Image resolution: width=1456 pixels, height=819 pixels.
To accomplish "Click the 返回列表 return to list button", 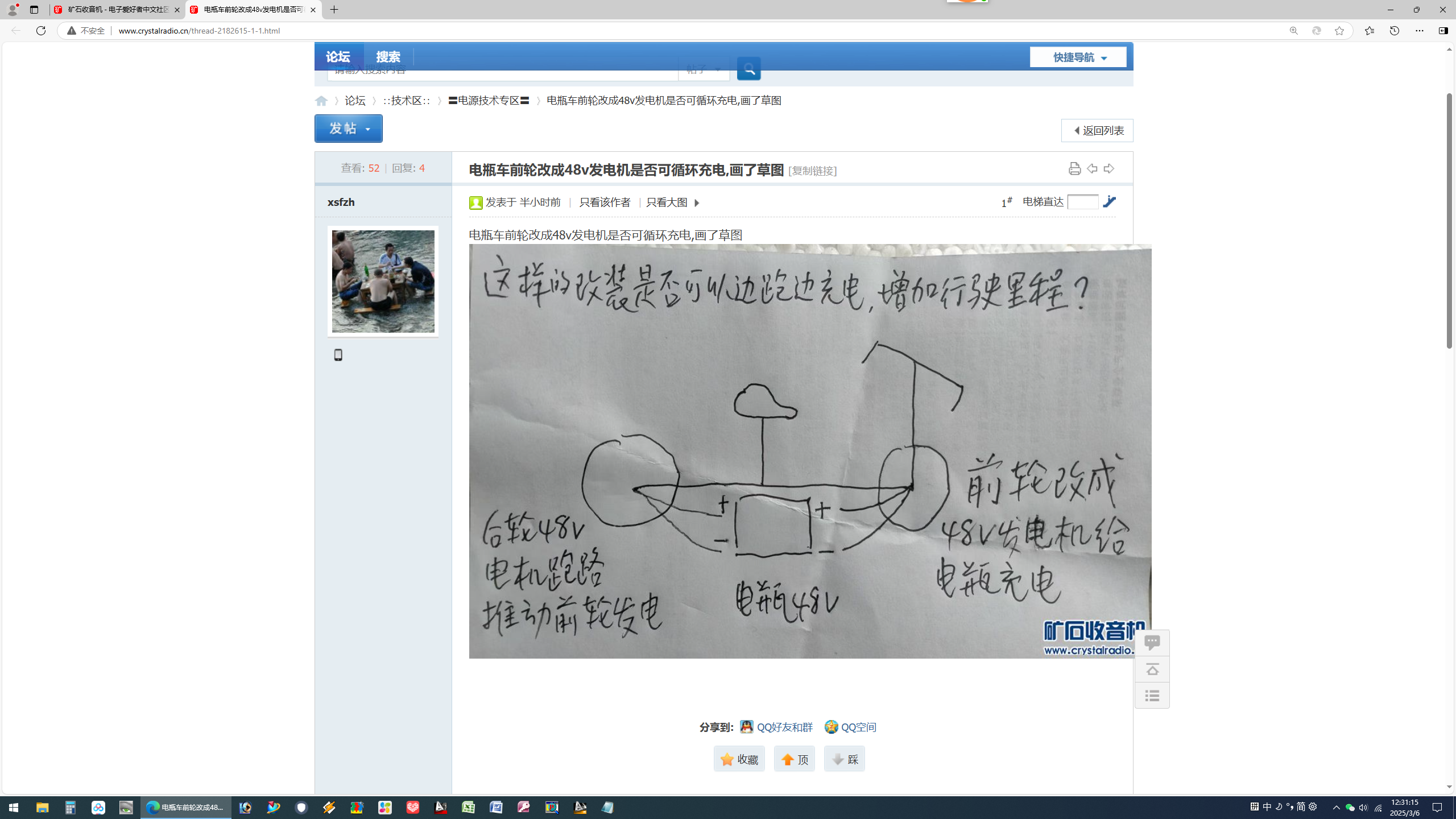I will [x=1097, y=131].
